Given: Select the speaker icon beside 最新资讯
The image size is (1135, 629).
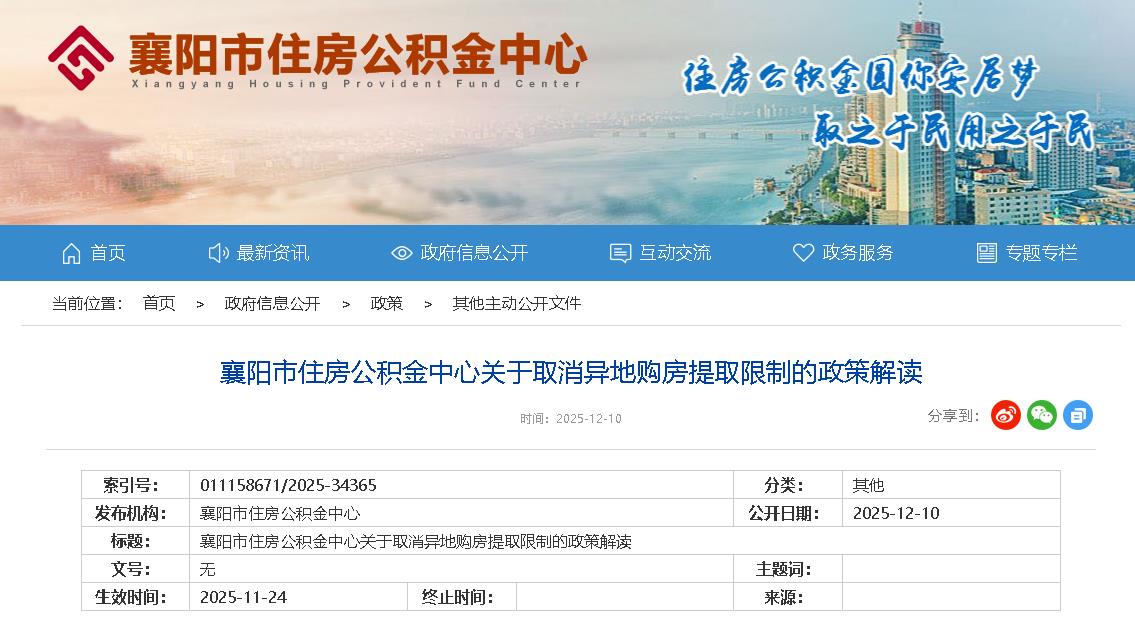Looking at the screenshot, I should (x=219, y=253).
